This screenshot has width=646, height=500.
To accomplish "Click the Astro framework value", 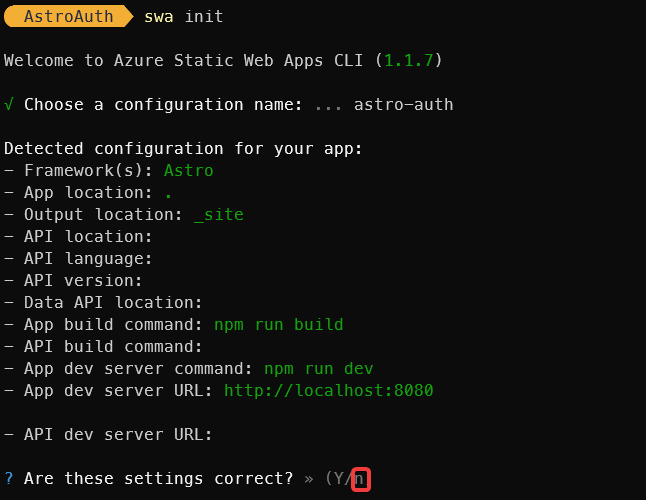I will [189, 171].
